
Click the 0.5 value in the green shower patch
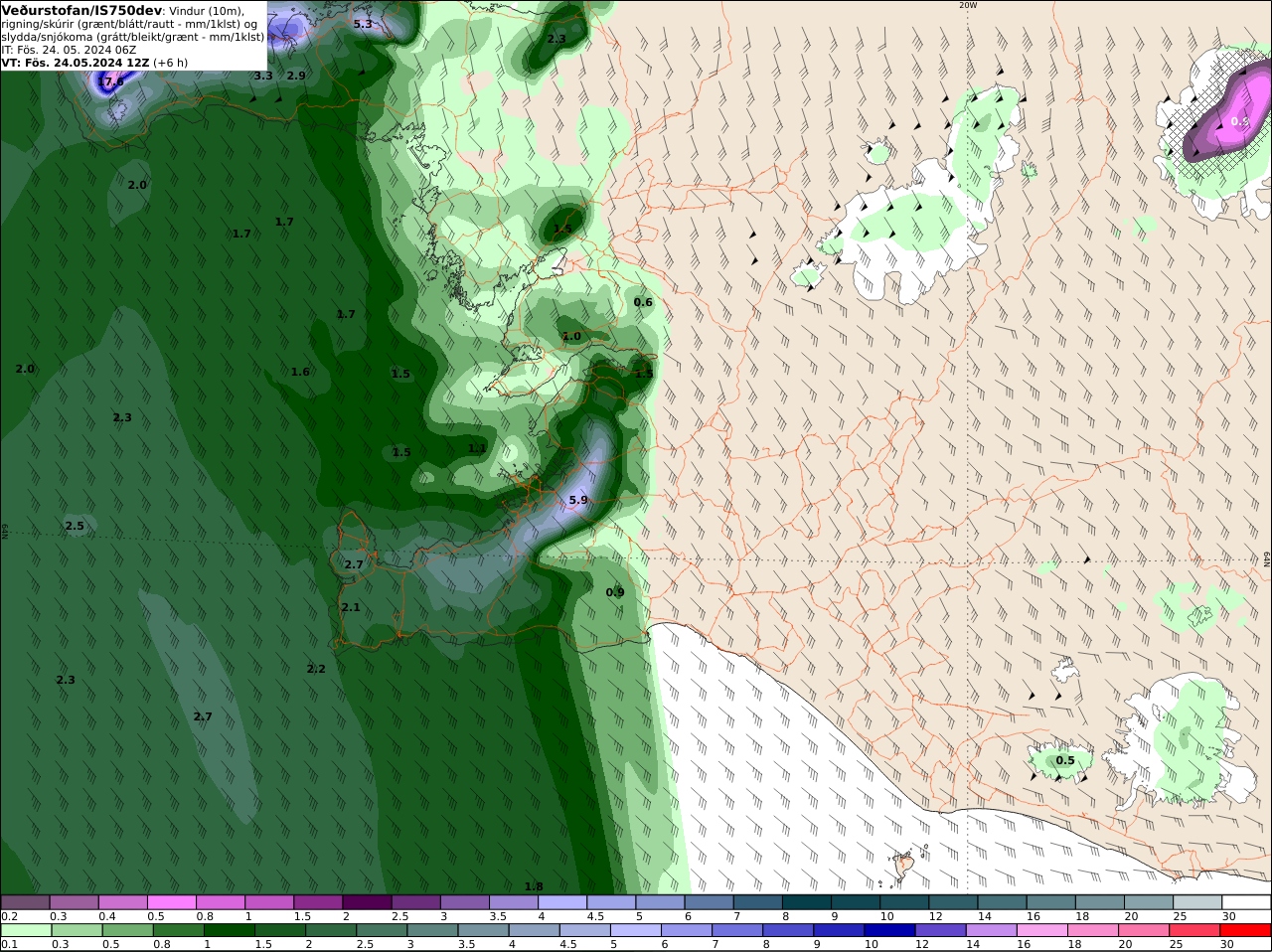1065,760
